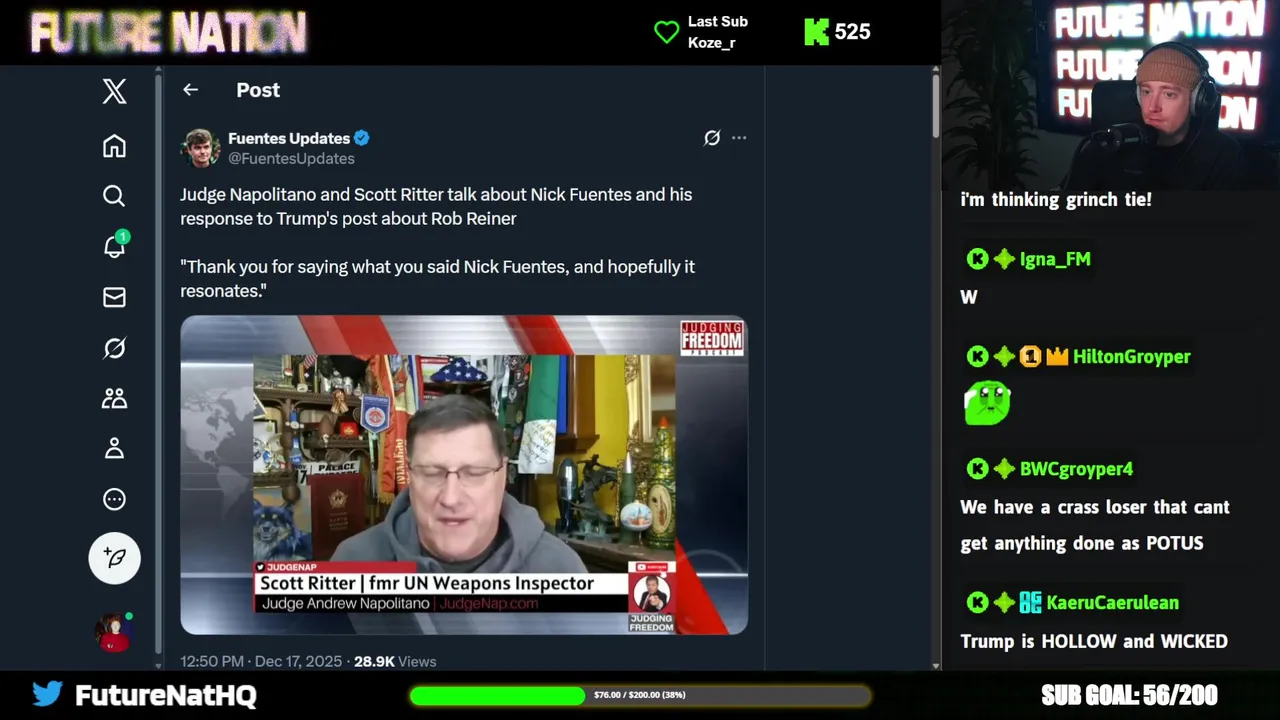Click chat username KaeruCaerulean

[x=1112, y=602]
